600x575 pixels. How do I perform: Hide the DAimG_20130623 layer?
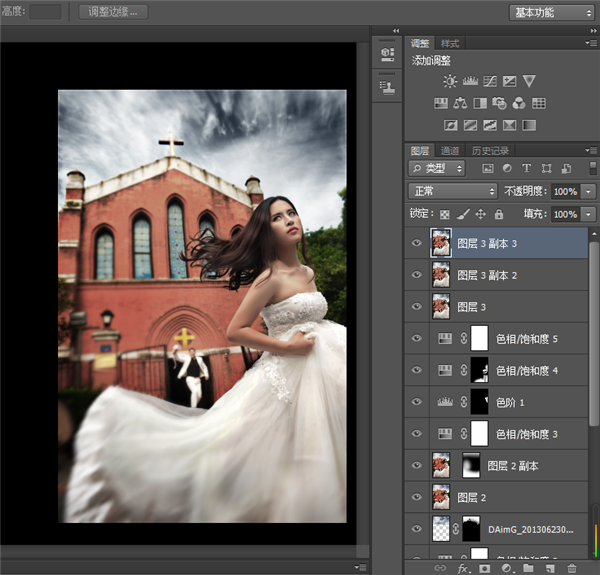point(417,529)
